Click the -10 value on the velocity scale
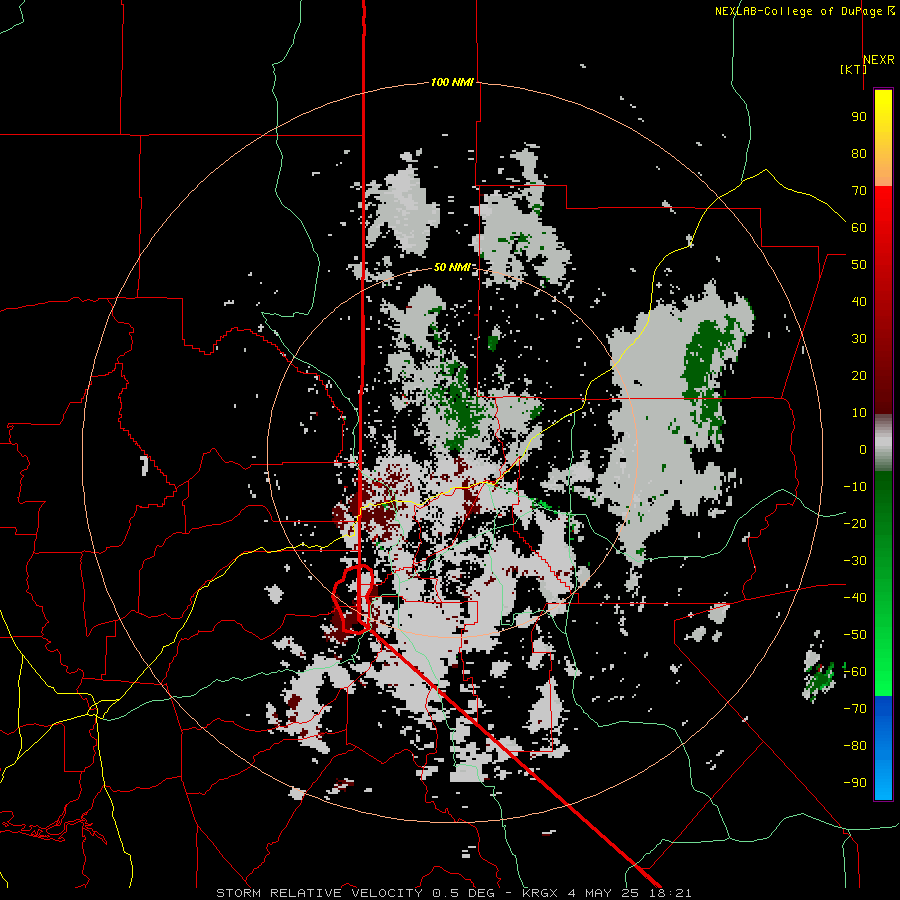The width and height of the screenshot is (900, 900). (855, 487)
